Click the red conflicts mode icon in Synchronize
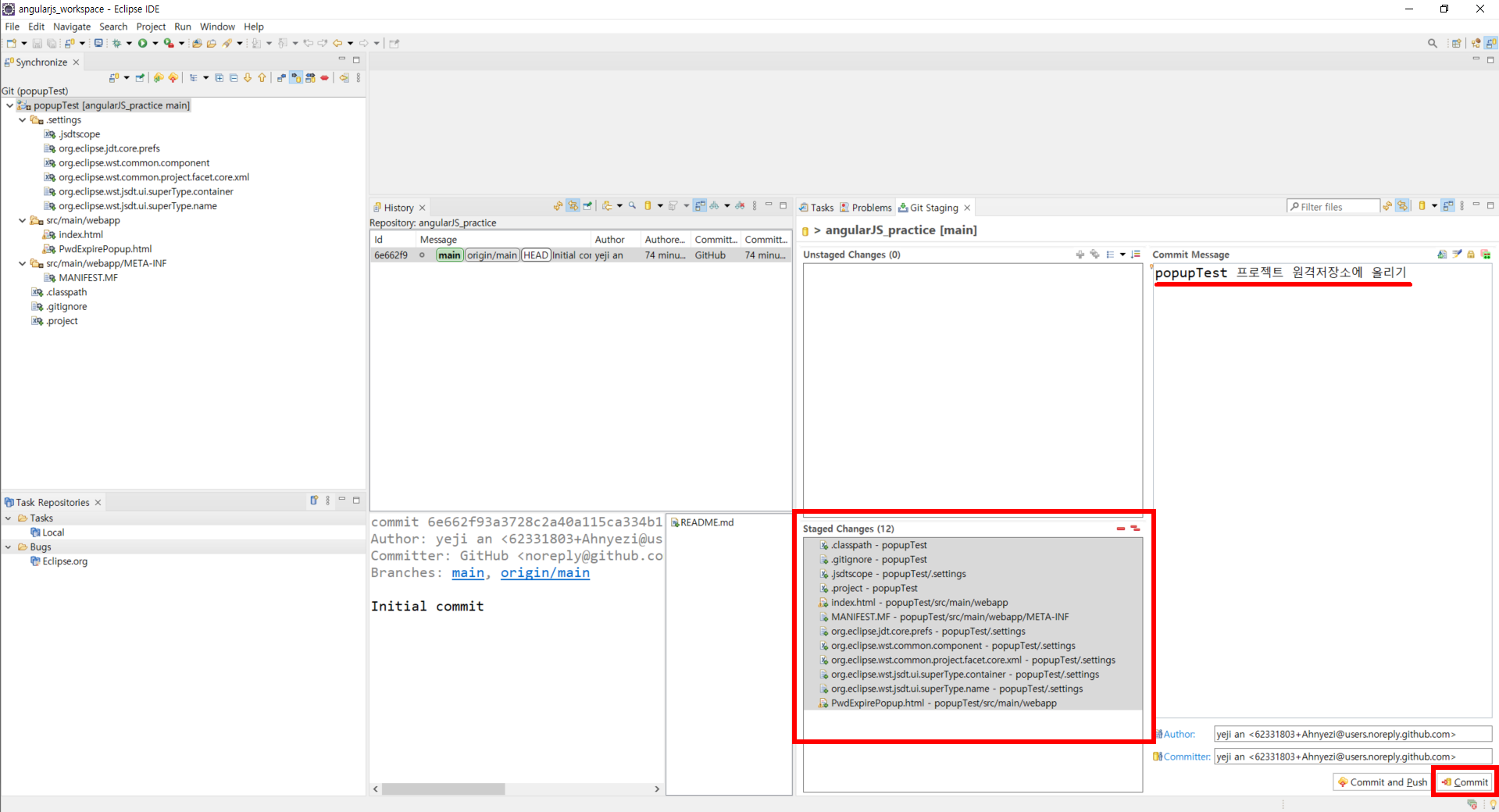 (324, 77)
